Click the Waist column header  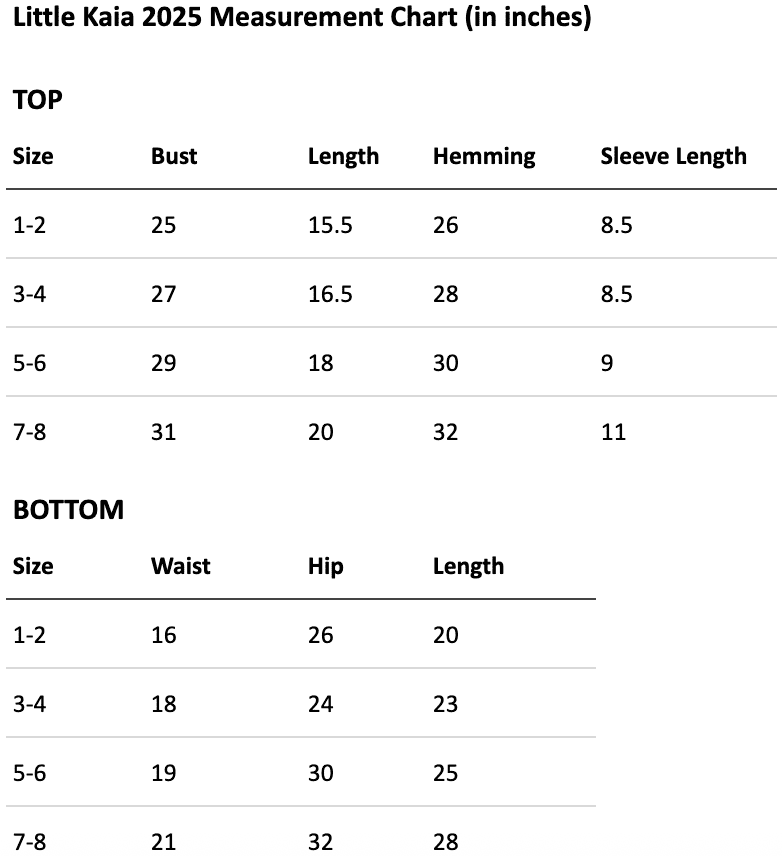point(180,566)
